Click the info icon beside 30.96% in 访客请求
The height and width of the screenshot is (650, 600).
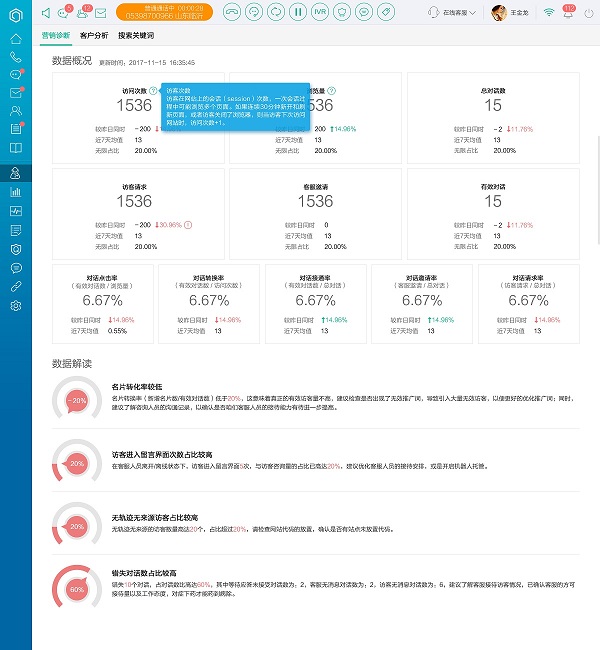click(x=187, y=225)
